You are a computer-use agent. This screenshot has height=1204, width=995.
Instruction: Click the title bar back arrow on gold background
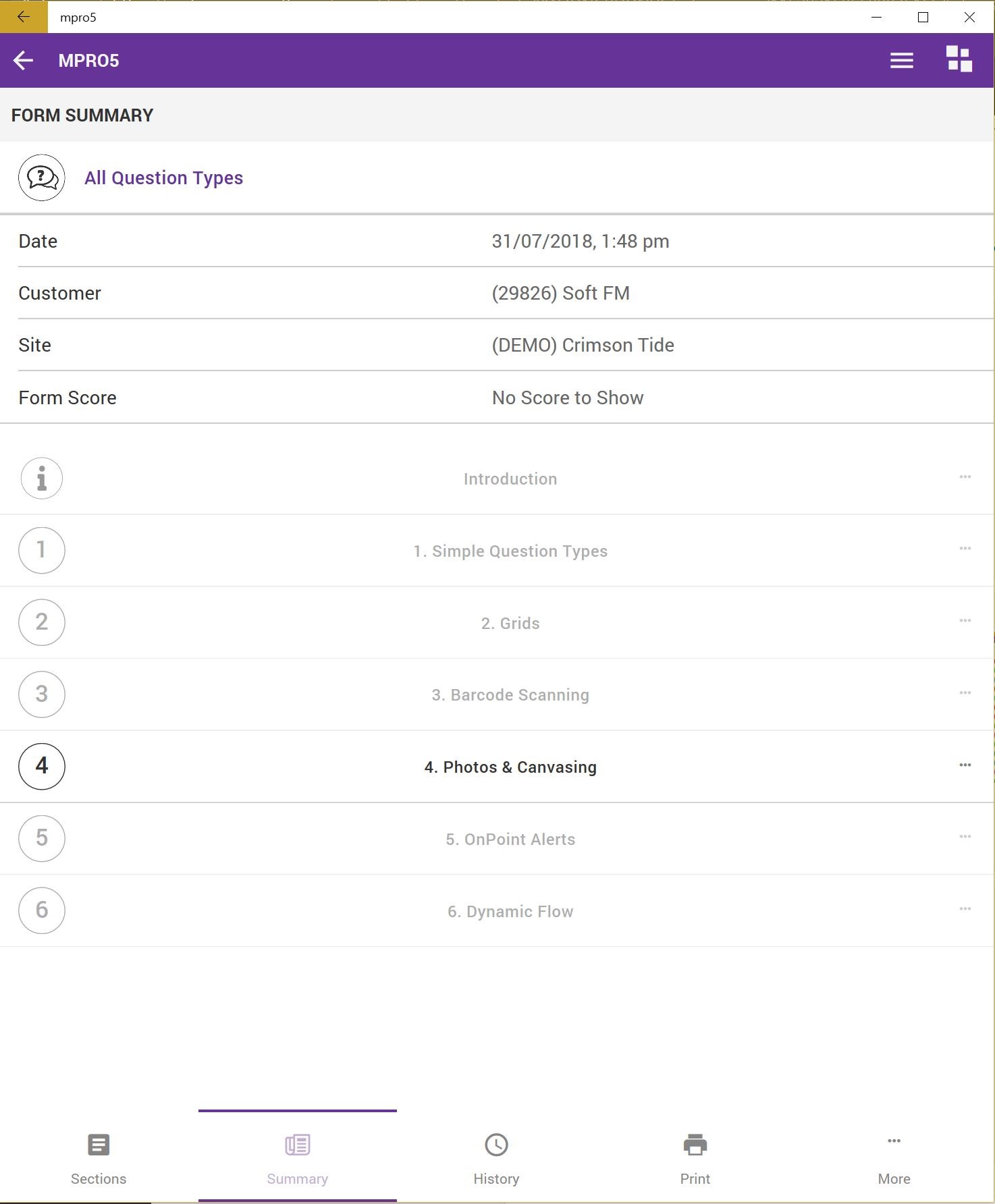[24, 17]
